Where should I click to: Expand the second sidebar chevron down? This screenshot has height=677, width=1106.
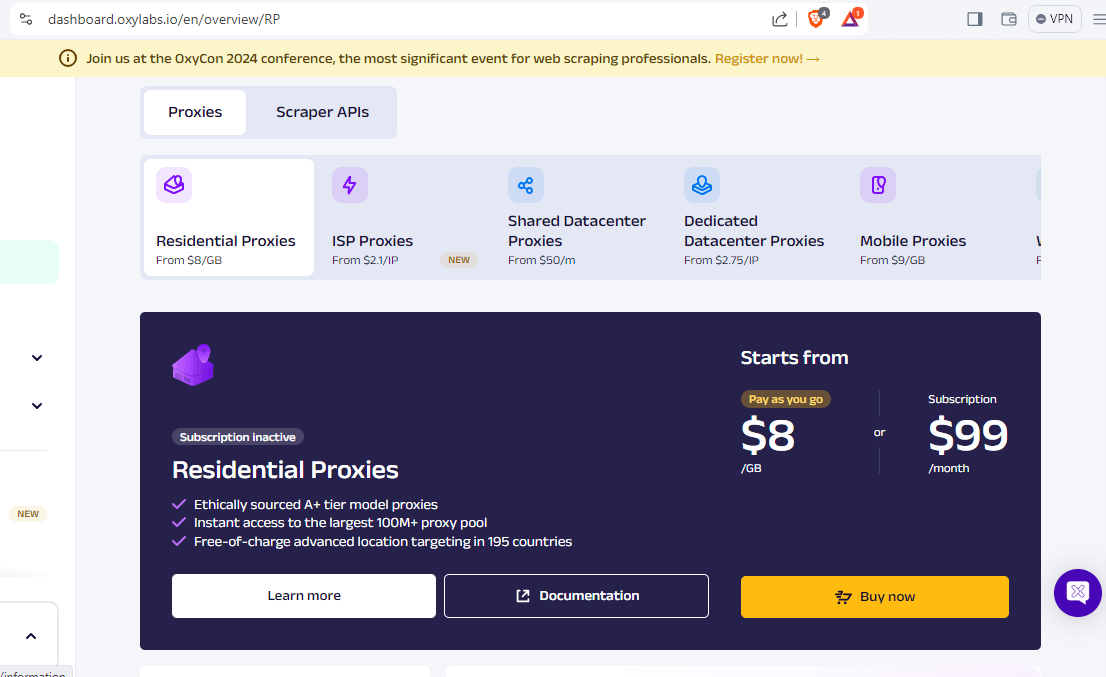tap(37, 406)
